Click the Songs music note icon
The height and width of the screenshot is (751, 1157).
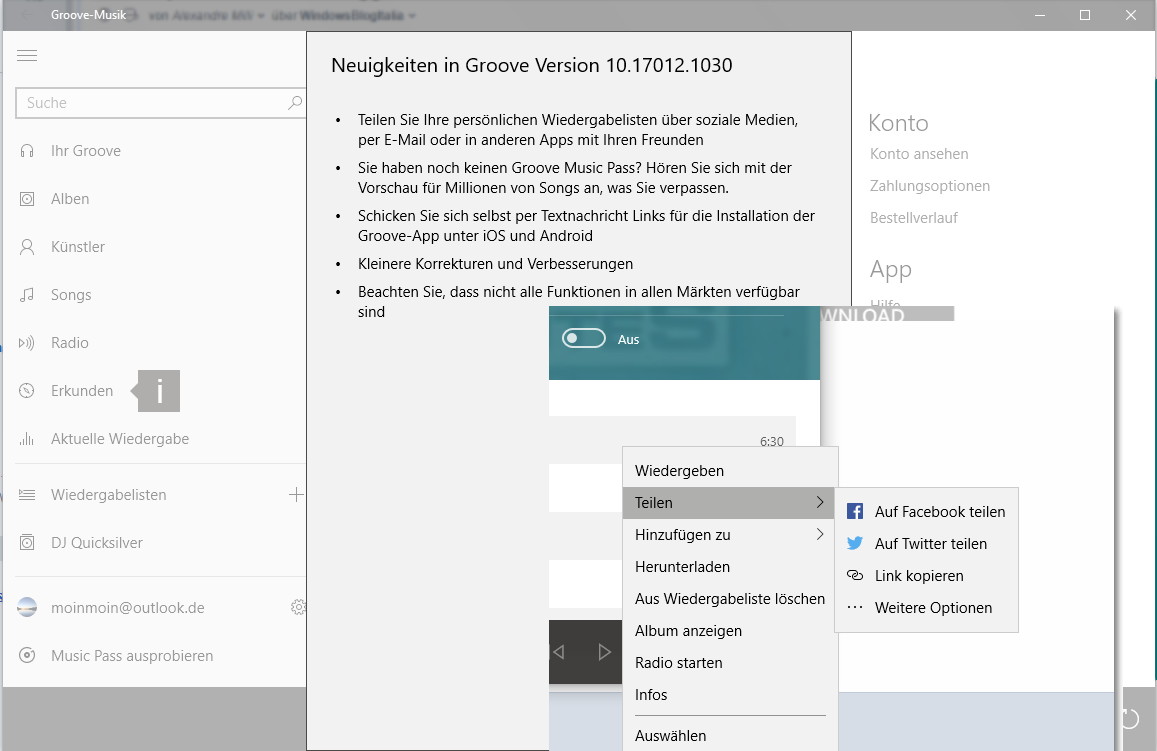click(x=27, y=295)
